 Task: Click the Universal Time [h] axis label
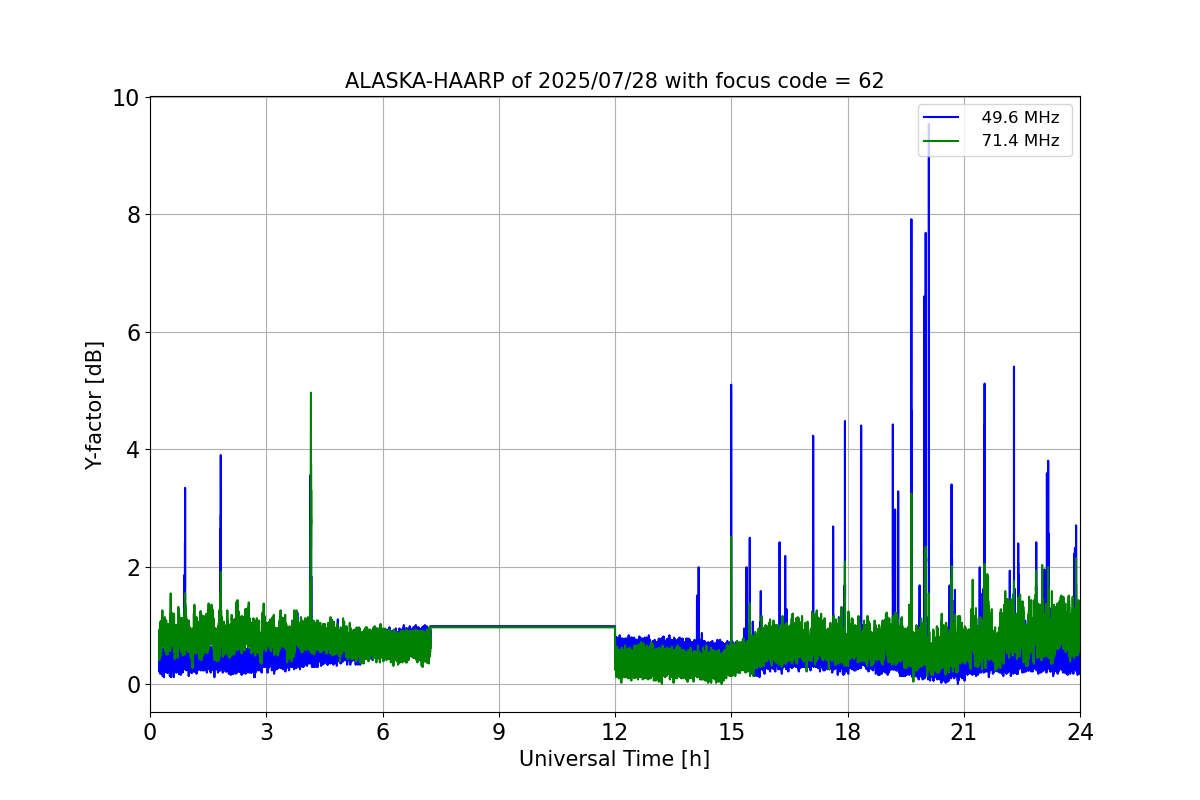click(614, 759)
